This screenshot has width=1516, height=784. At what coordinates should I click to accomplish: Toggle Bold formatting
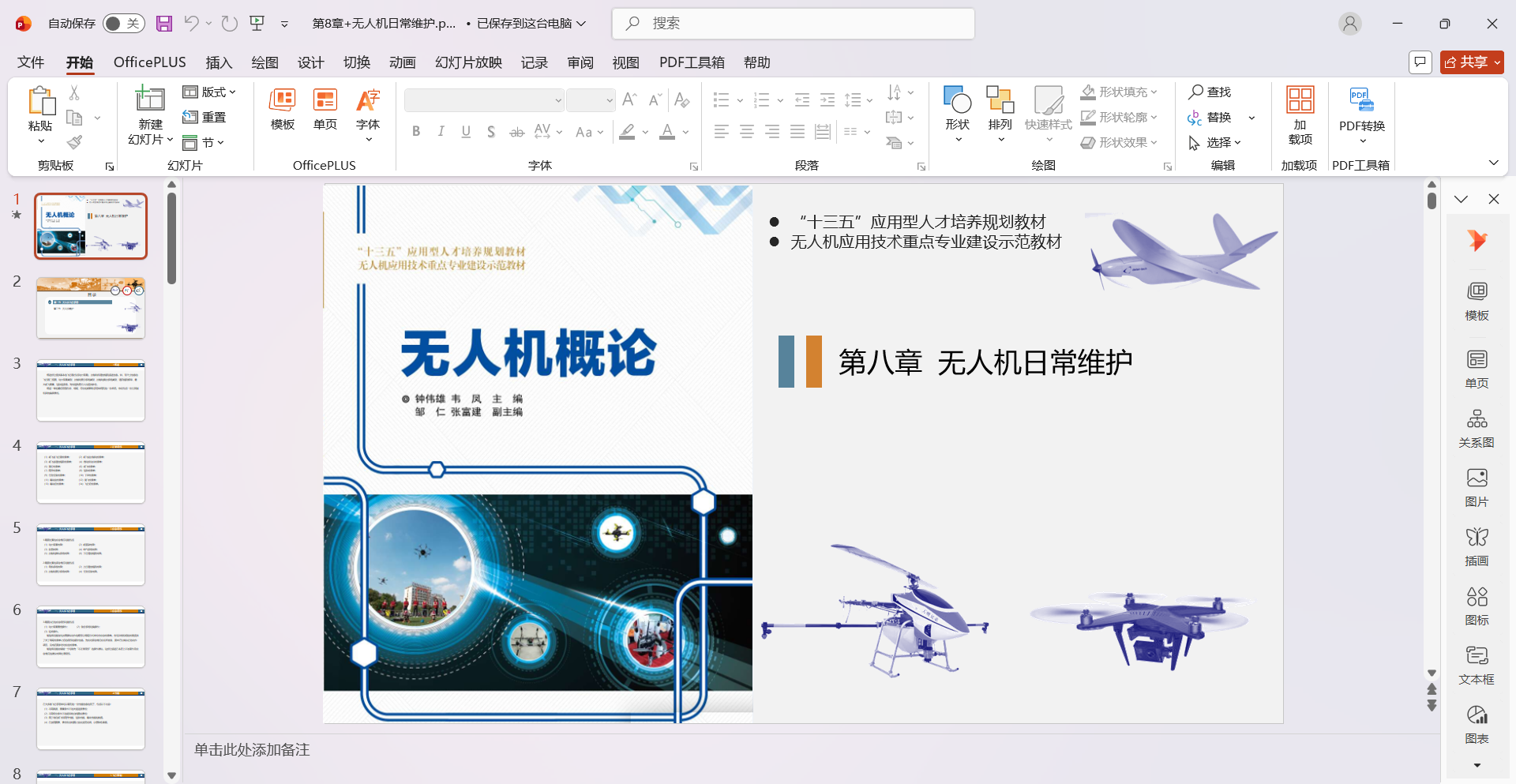click(x=416, y=132)
